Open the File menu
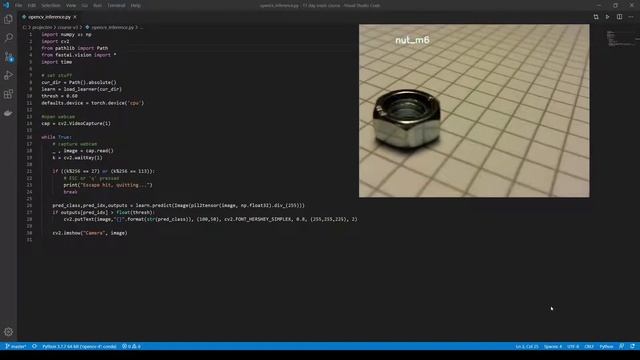 (x=18, y=5)
